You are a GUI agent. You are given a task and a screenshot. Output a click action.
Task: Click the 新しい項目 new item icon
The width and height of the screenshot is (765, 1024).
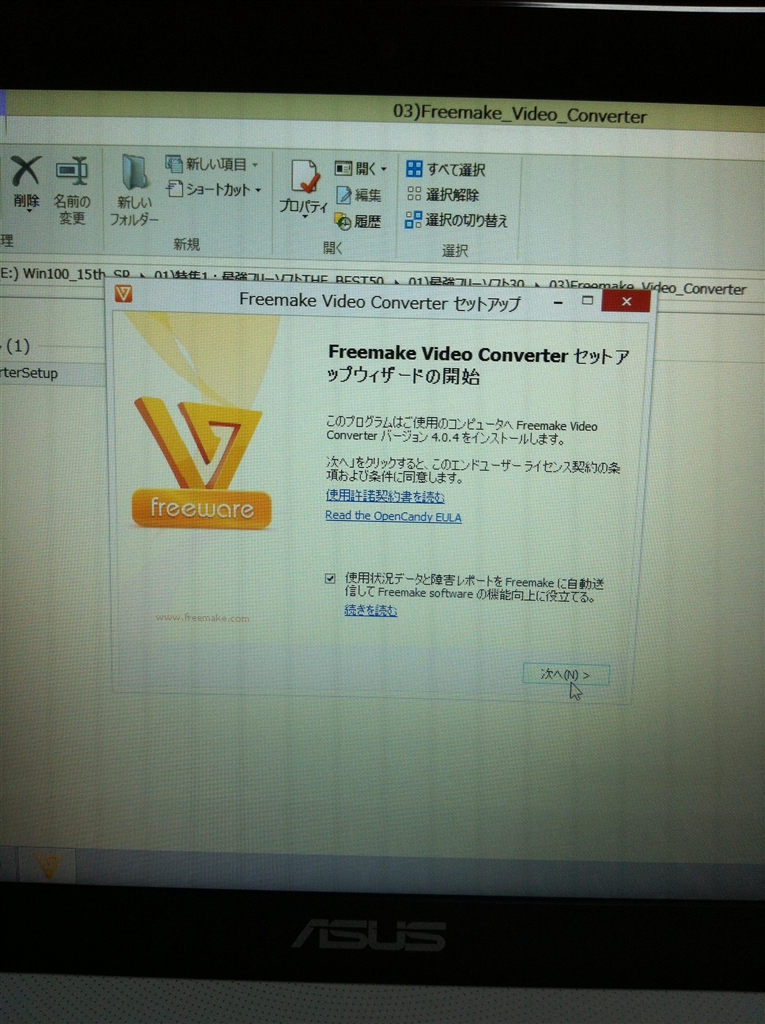(x=173, y=163)
